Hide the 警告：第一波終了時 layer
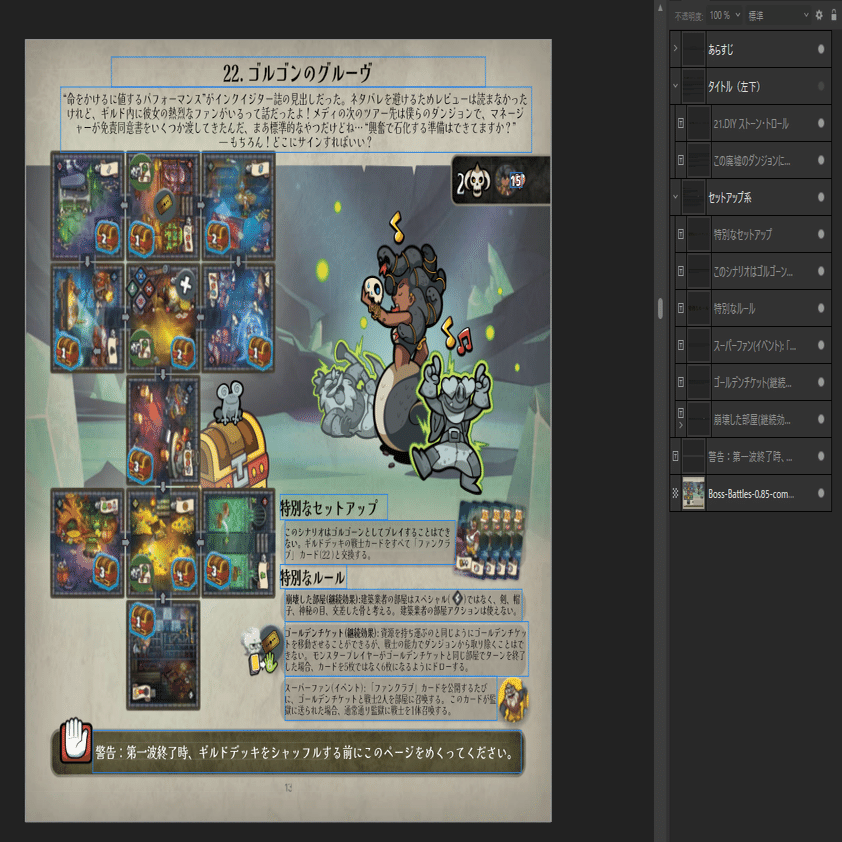 (821, 456)
